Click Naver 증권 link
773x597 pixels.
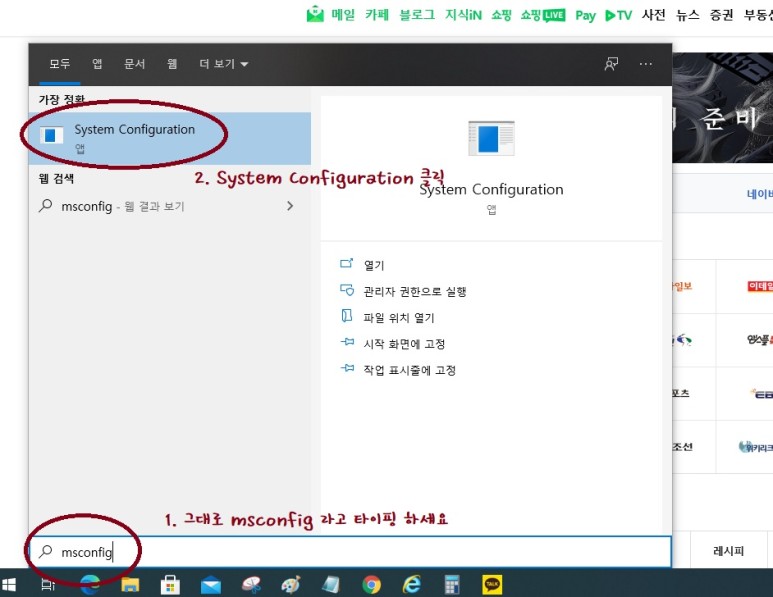[x=721, y=15]
